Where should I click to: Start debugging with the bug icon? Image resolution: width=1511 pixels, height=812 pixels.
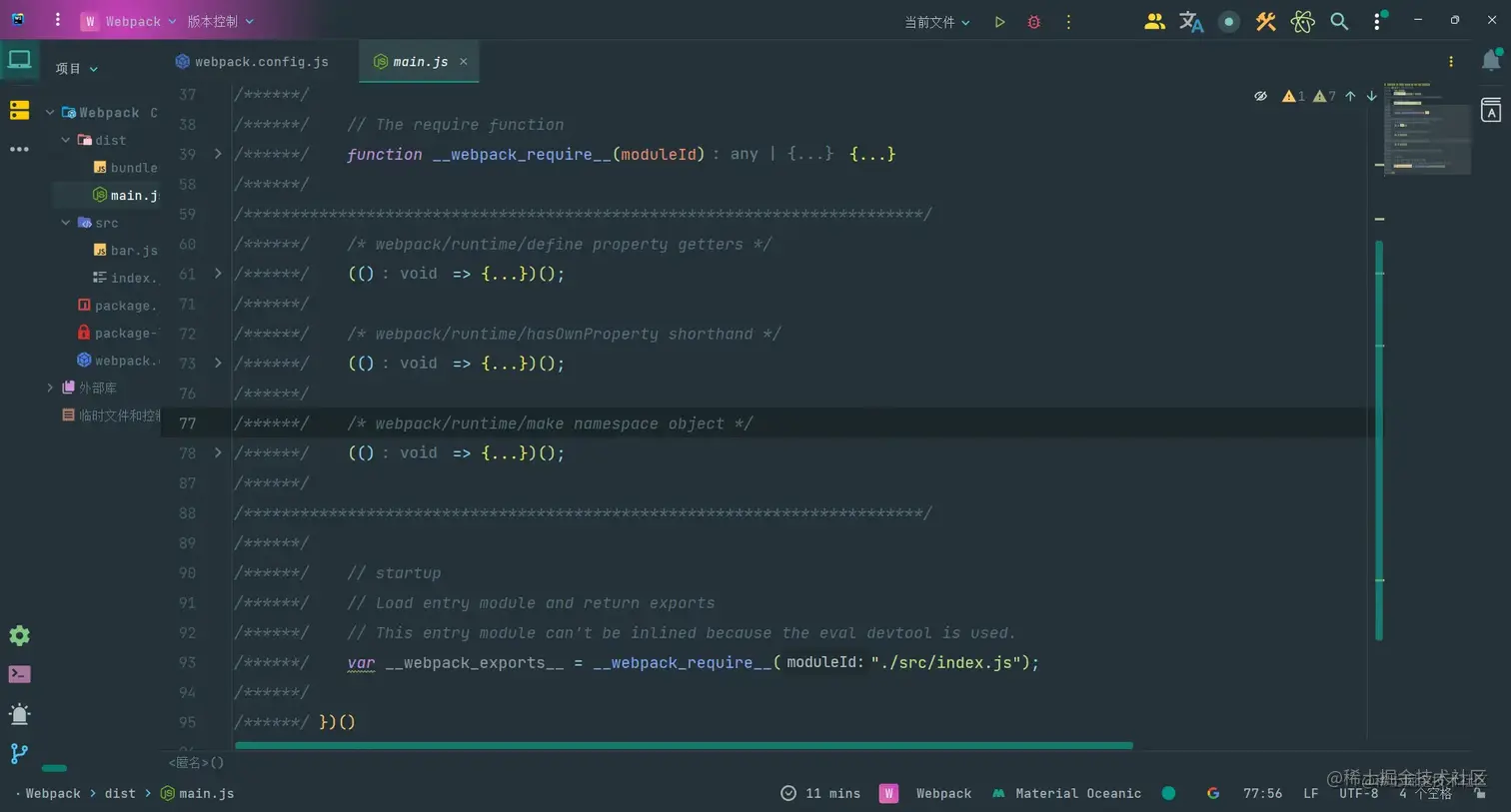pos(1034,22)
